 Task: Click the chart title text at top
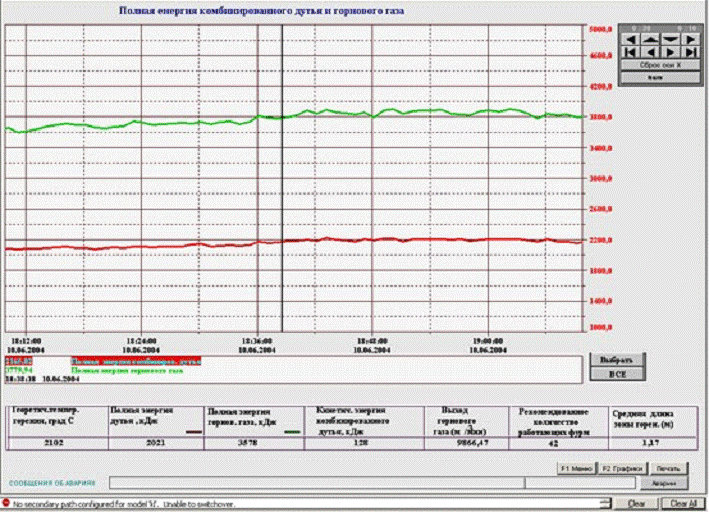(x=261, y=10)
